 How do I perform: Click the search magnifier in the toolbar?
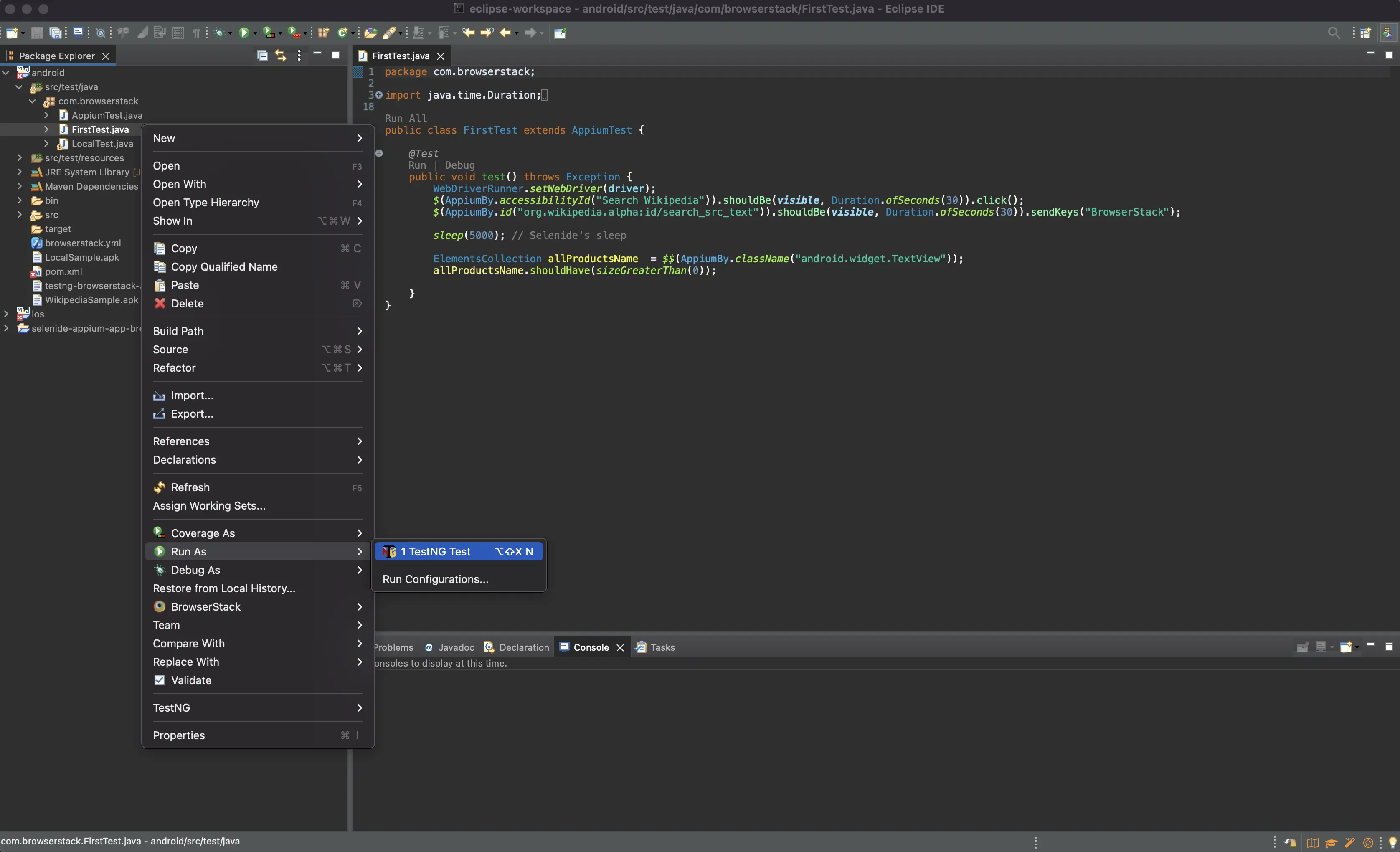1334,33
